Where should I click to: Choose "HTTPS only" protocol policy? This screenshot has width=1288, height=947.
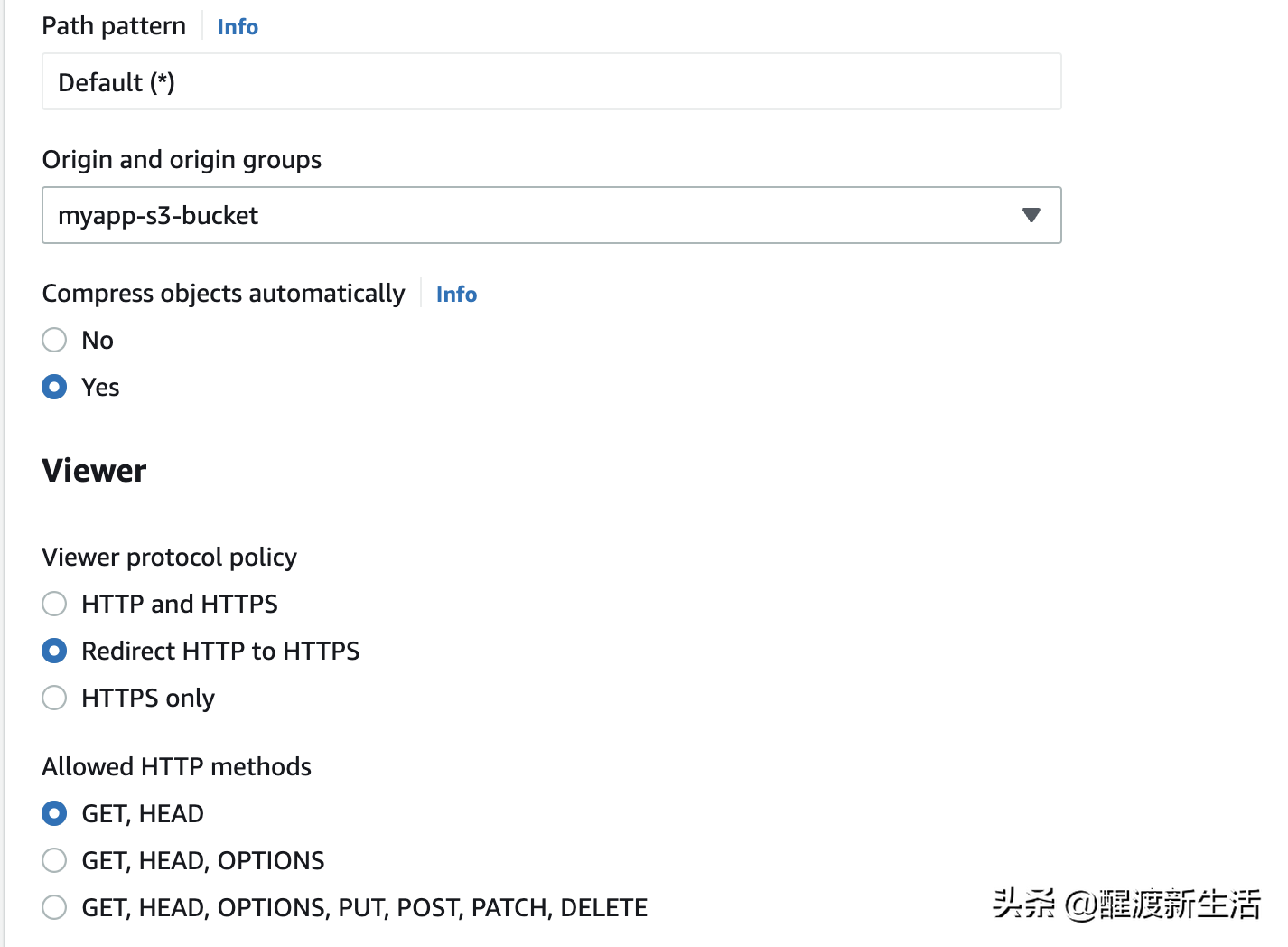click(54, 698)
